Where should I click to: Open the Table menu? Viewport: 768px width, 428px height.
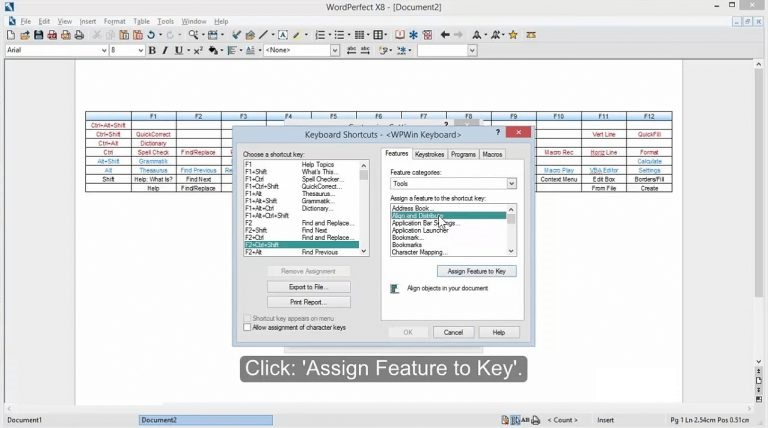coord(142,22)
